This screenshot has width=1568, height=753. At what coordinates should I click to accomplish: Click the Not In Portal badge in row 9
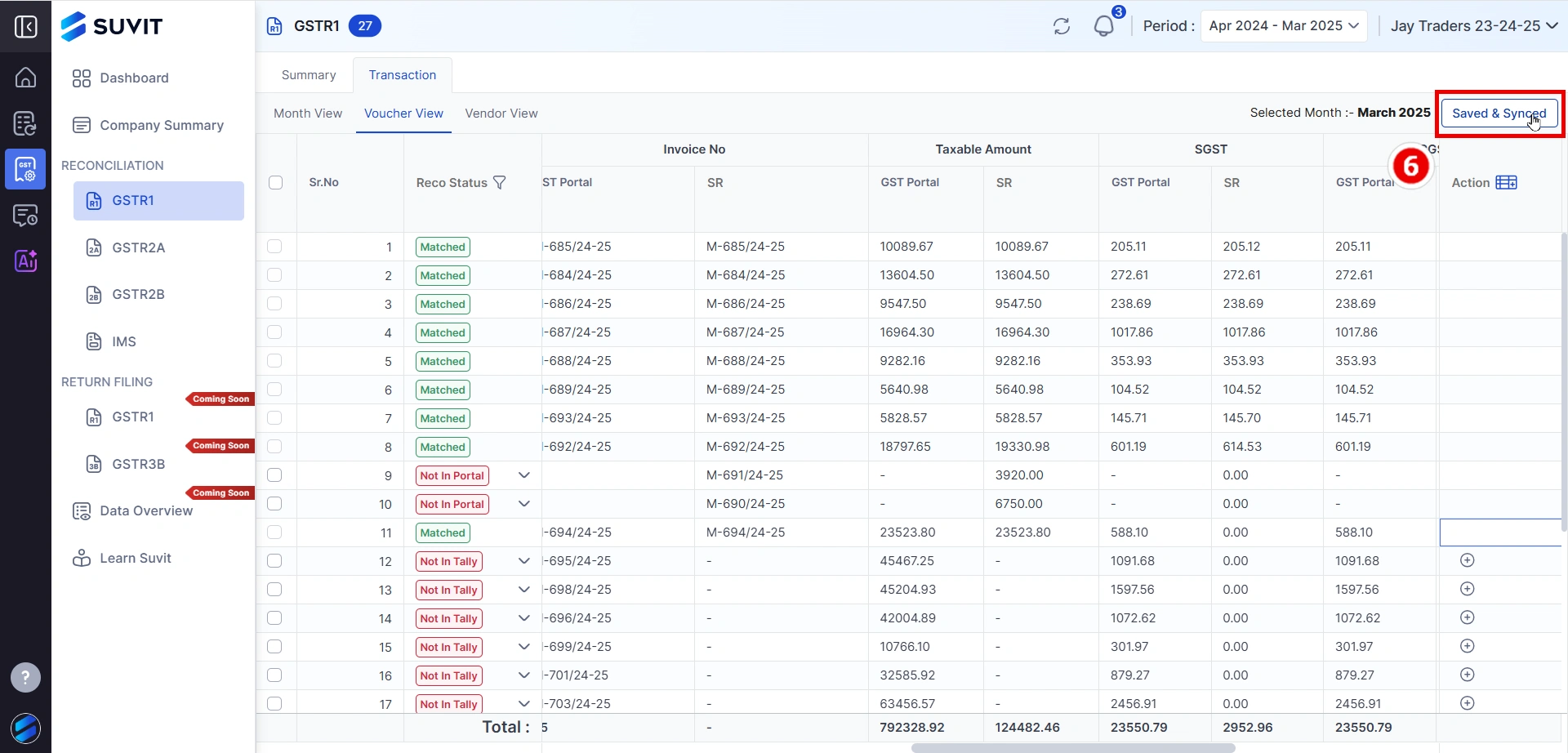452,475
